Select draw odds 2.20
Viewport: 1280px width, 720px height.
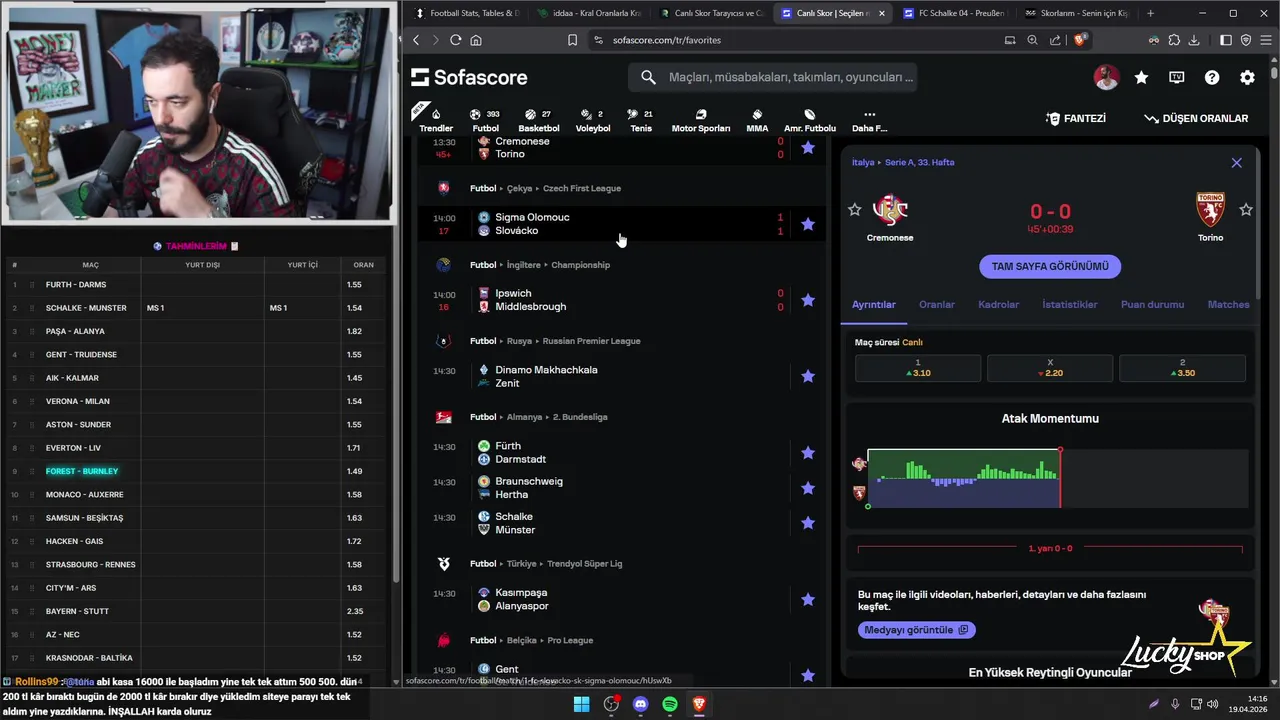(1050, 368)
